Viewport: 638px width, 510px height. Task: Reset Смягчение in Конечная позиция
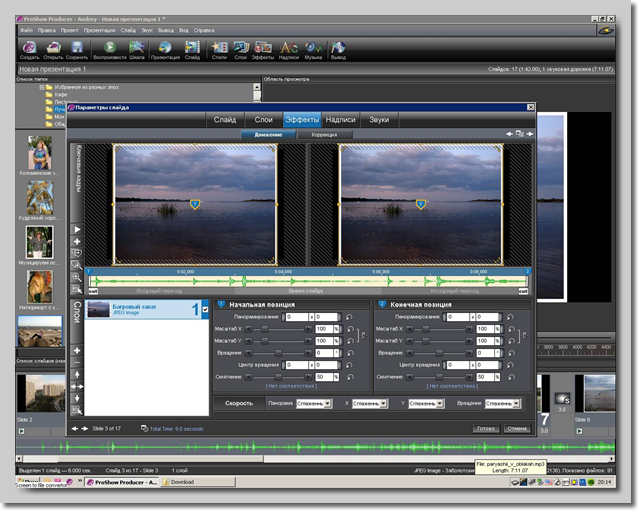coord(511,377)
